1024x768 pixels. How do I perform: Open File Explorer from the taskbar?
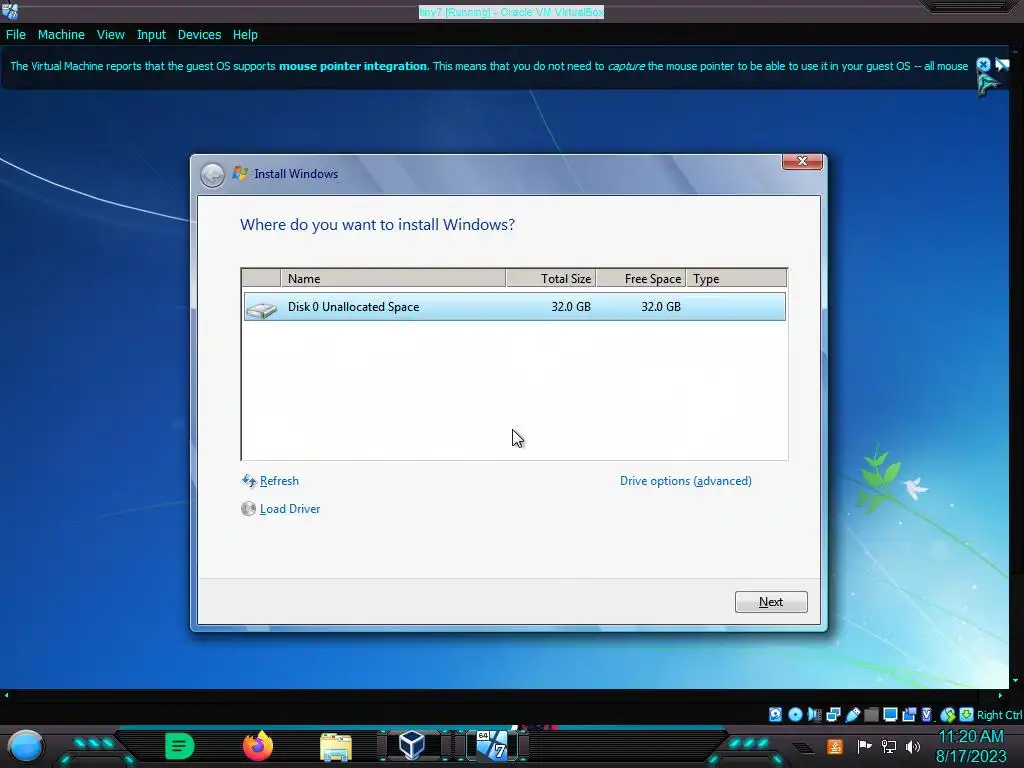336,747
